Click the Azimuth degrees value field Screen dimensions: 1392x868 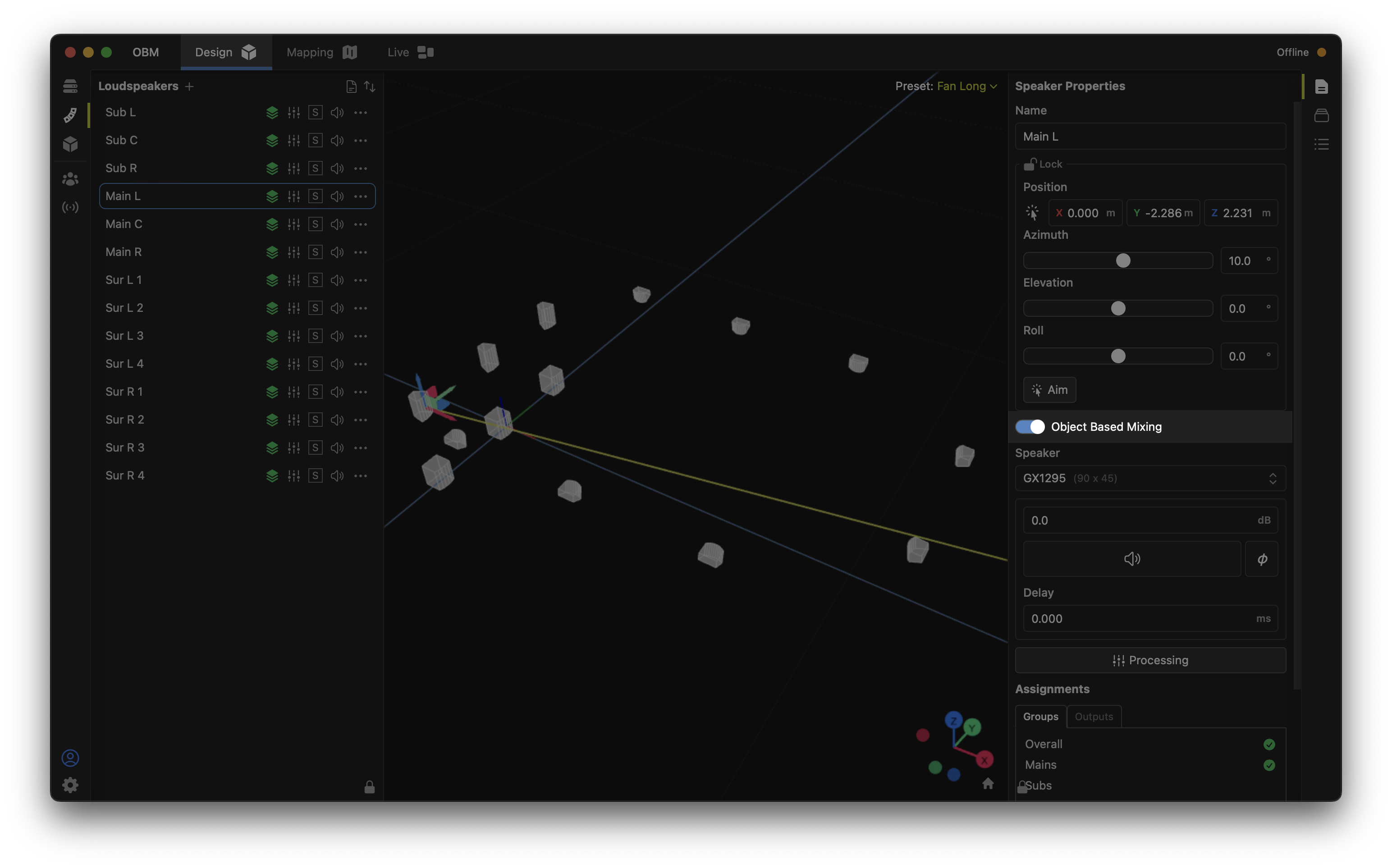click(1249, 260)
